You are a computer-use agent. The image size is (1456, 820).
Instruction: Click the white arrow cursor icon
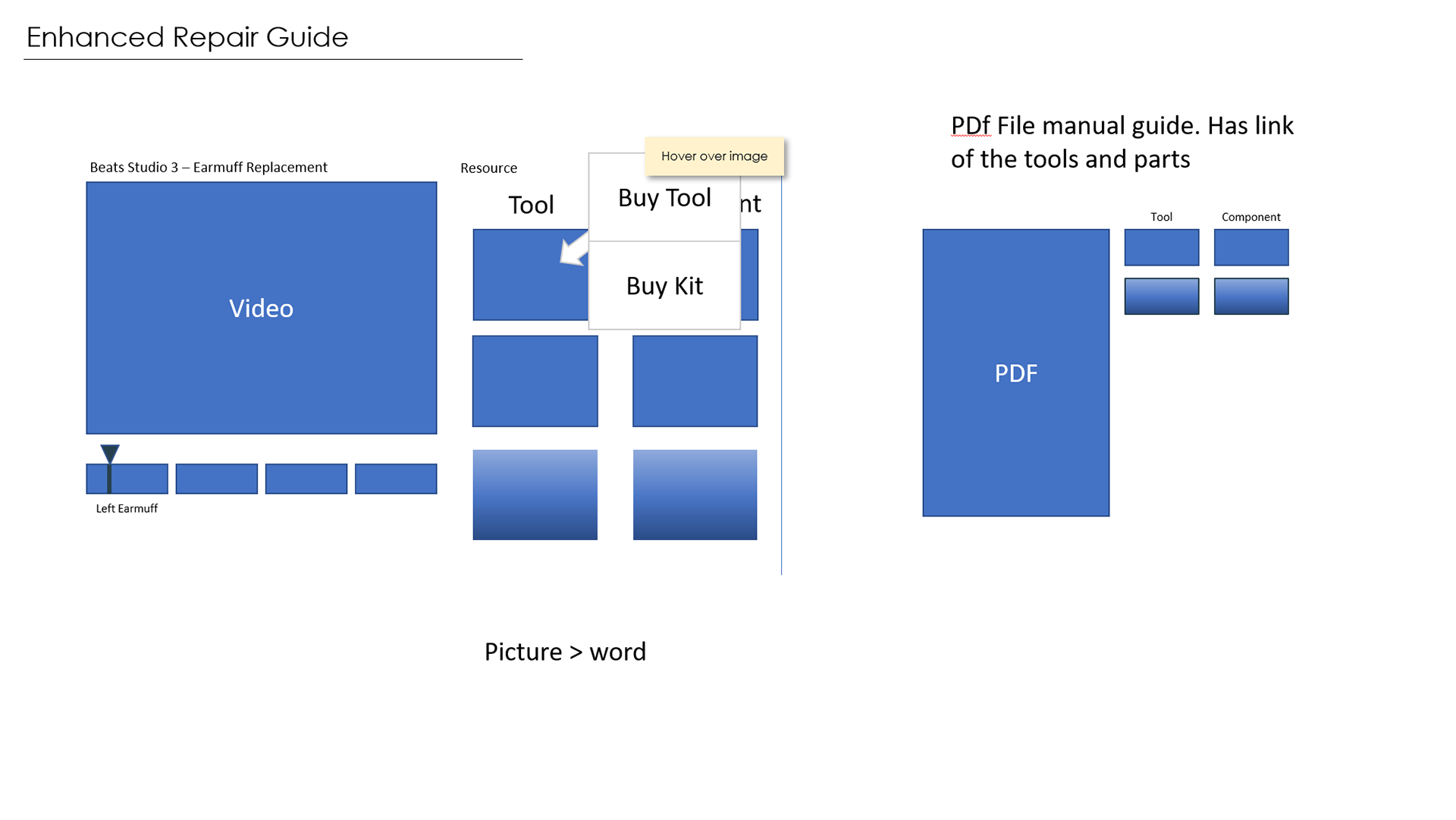[x=573, y=251]
